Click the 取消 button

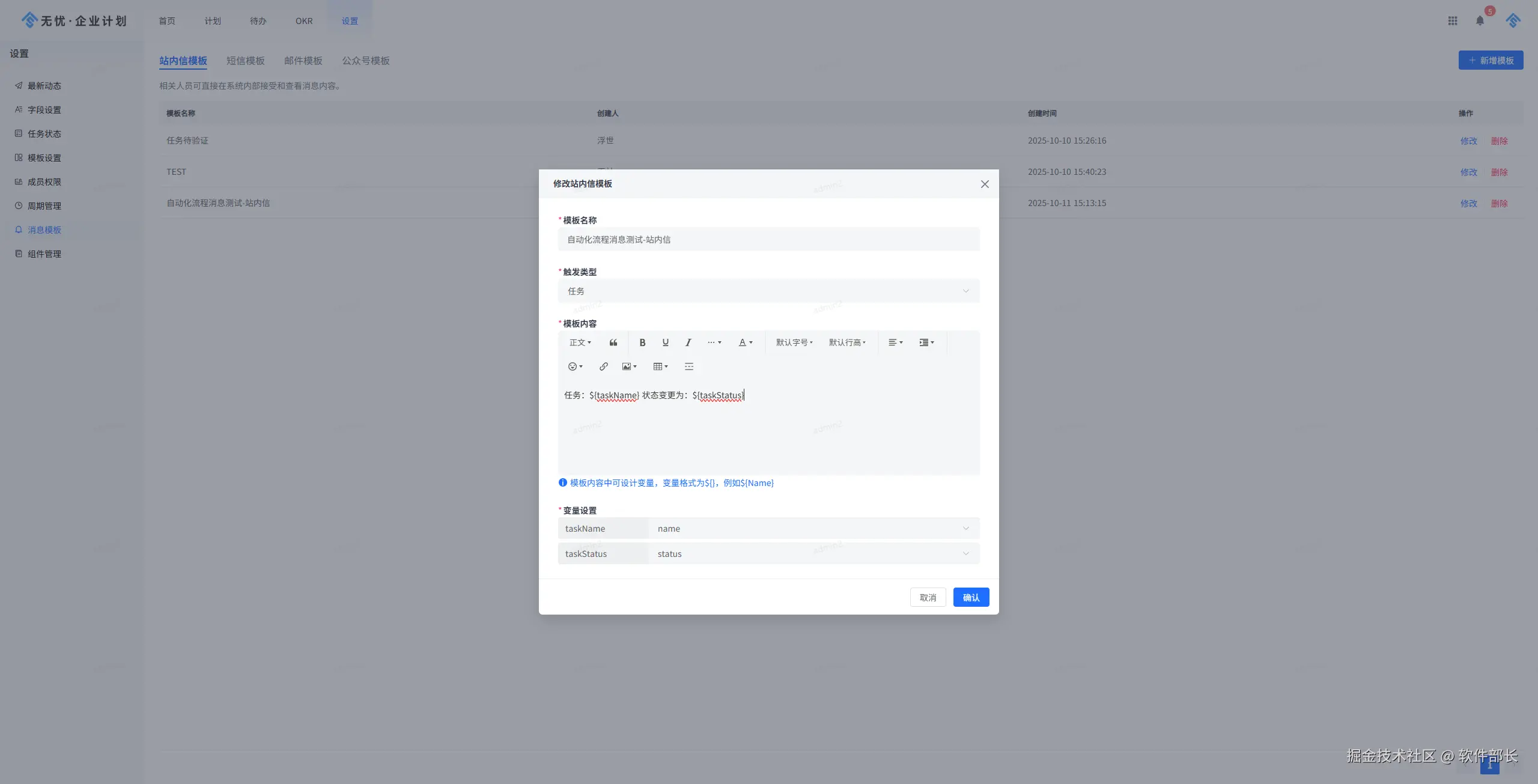[928, 598]
